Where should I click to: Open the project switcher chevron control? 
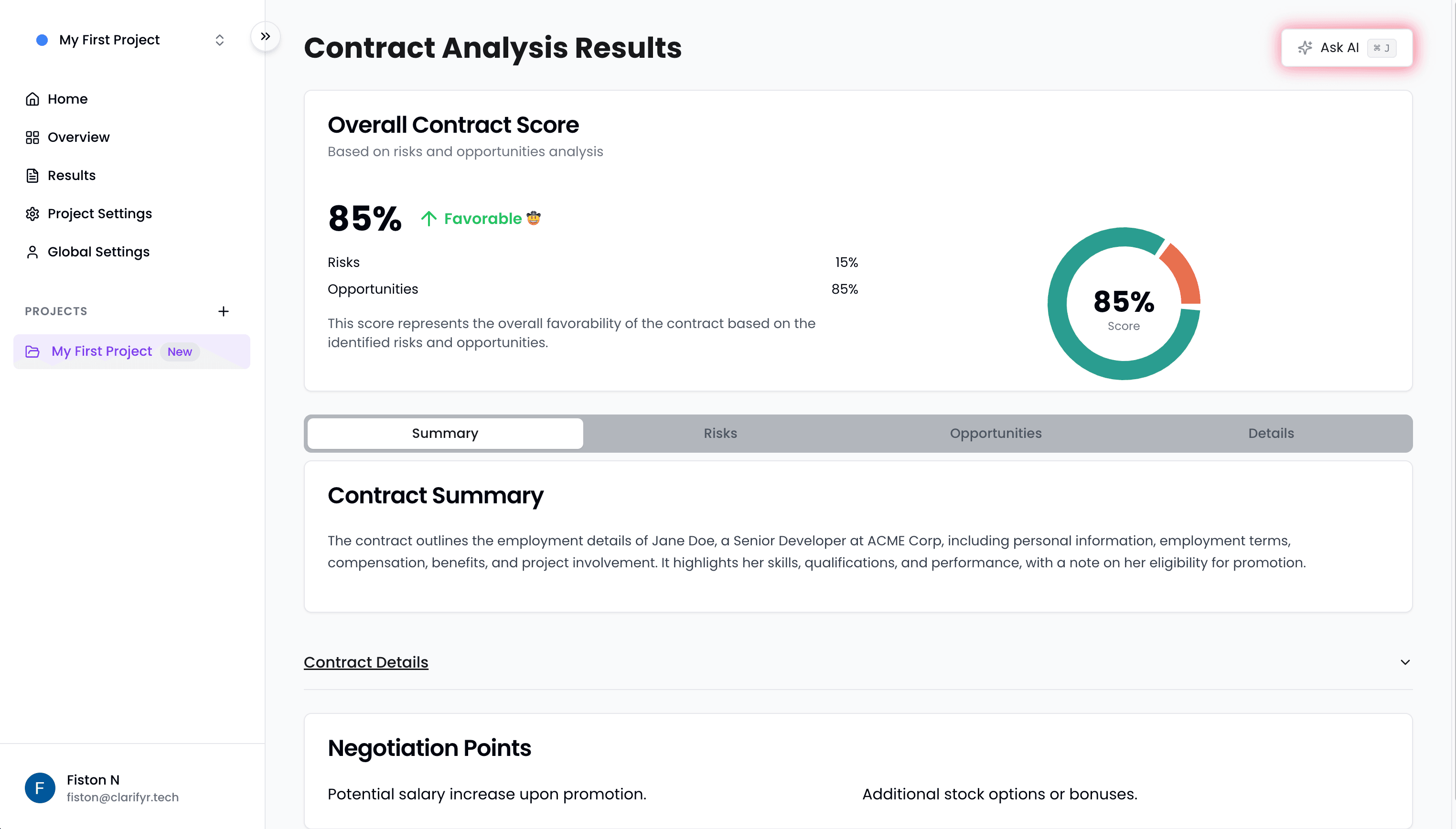click(219, 40)
